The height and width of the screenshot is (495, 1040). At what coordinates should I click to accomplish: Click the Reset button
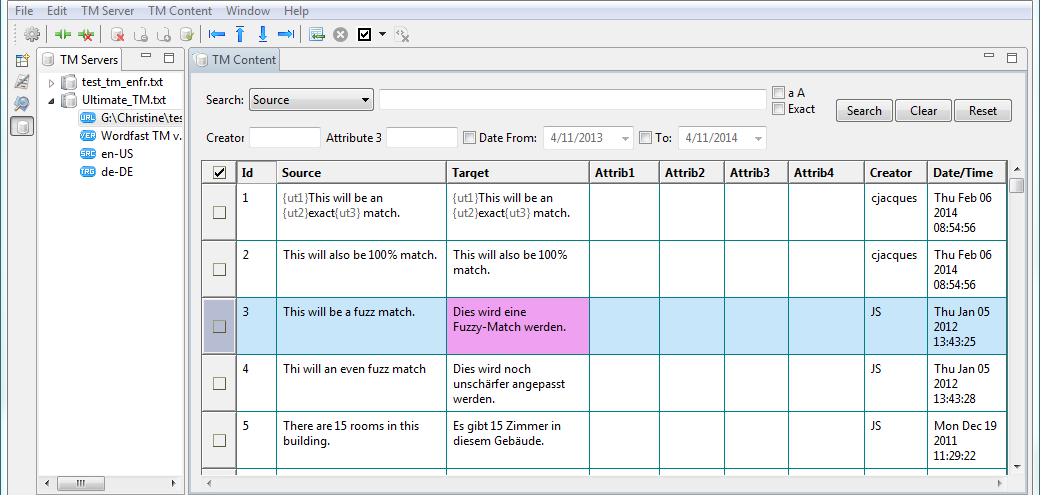982,111
